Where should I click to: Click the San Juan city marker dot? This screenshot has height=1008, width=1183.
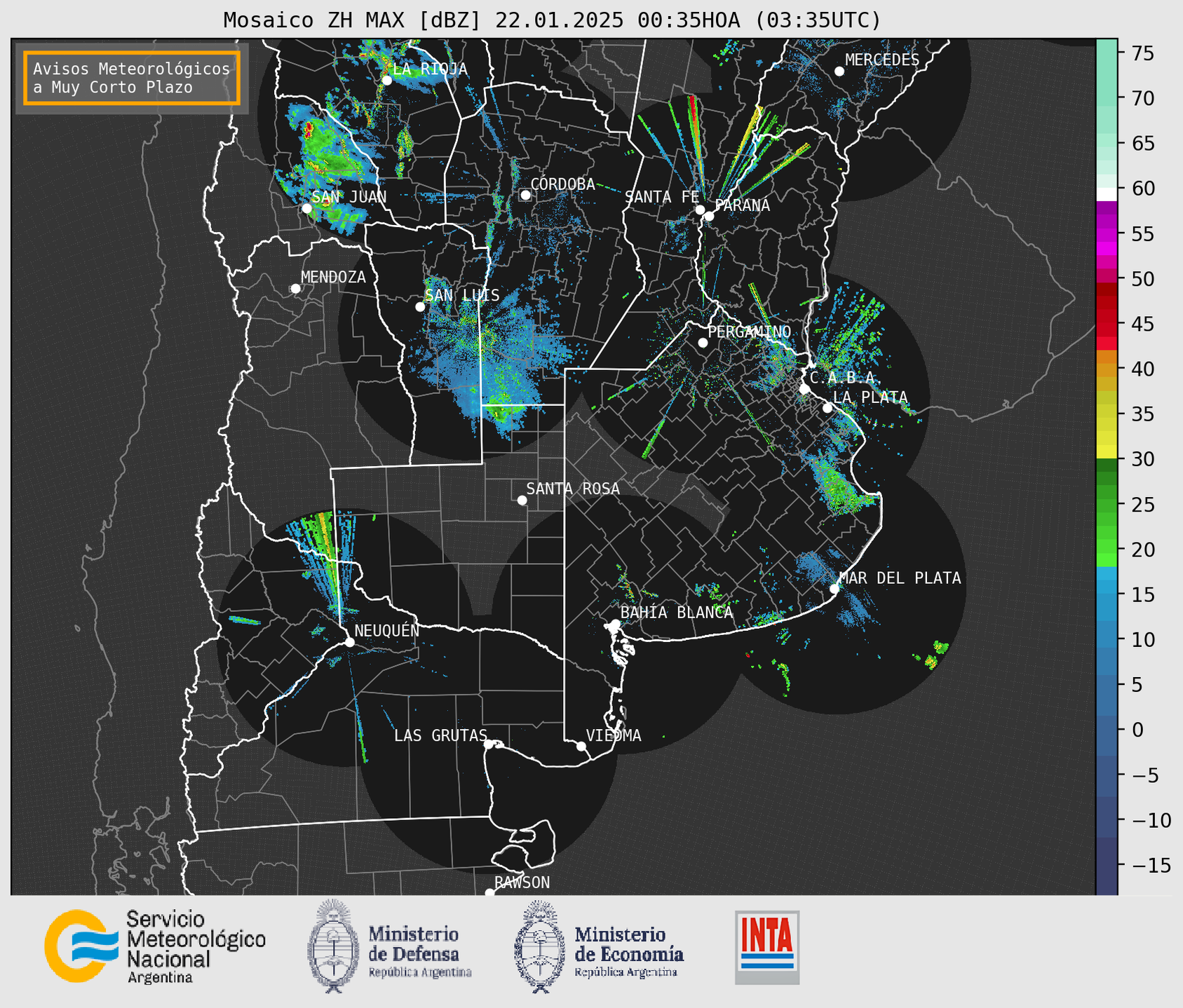click(306, 208)
